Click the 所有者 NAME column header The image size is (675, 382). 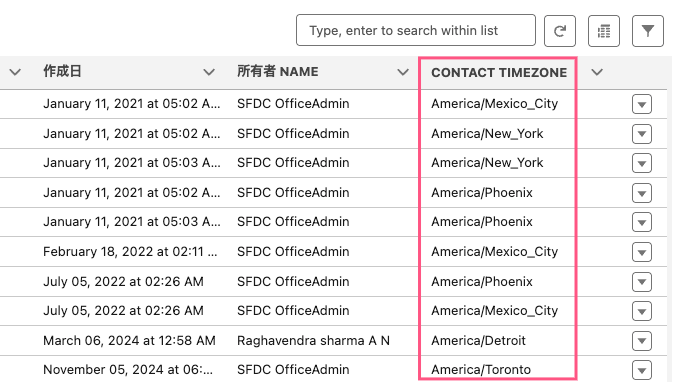278,71
